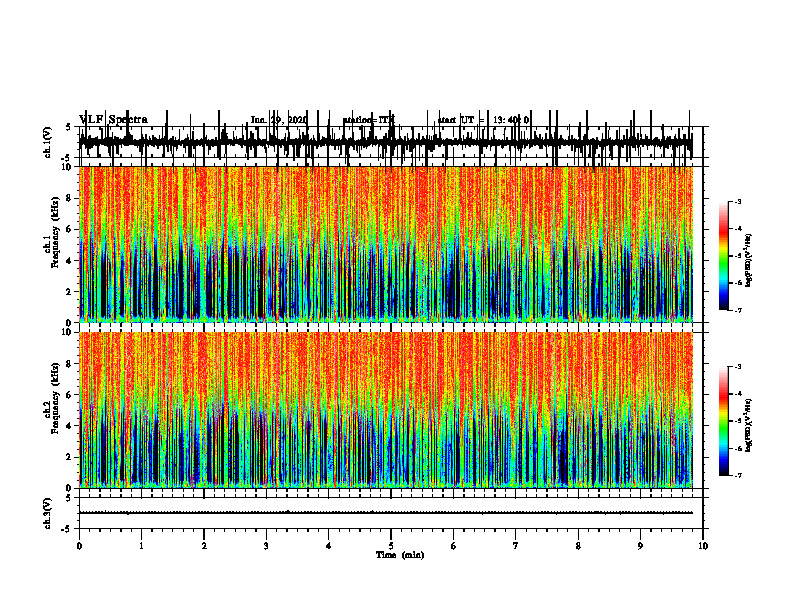Click time axis tick label '9'
The width and height of the screenshot is (792, 612).
[x=640, y=546]
